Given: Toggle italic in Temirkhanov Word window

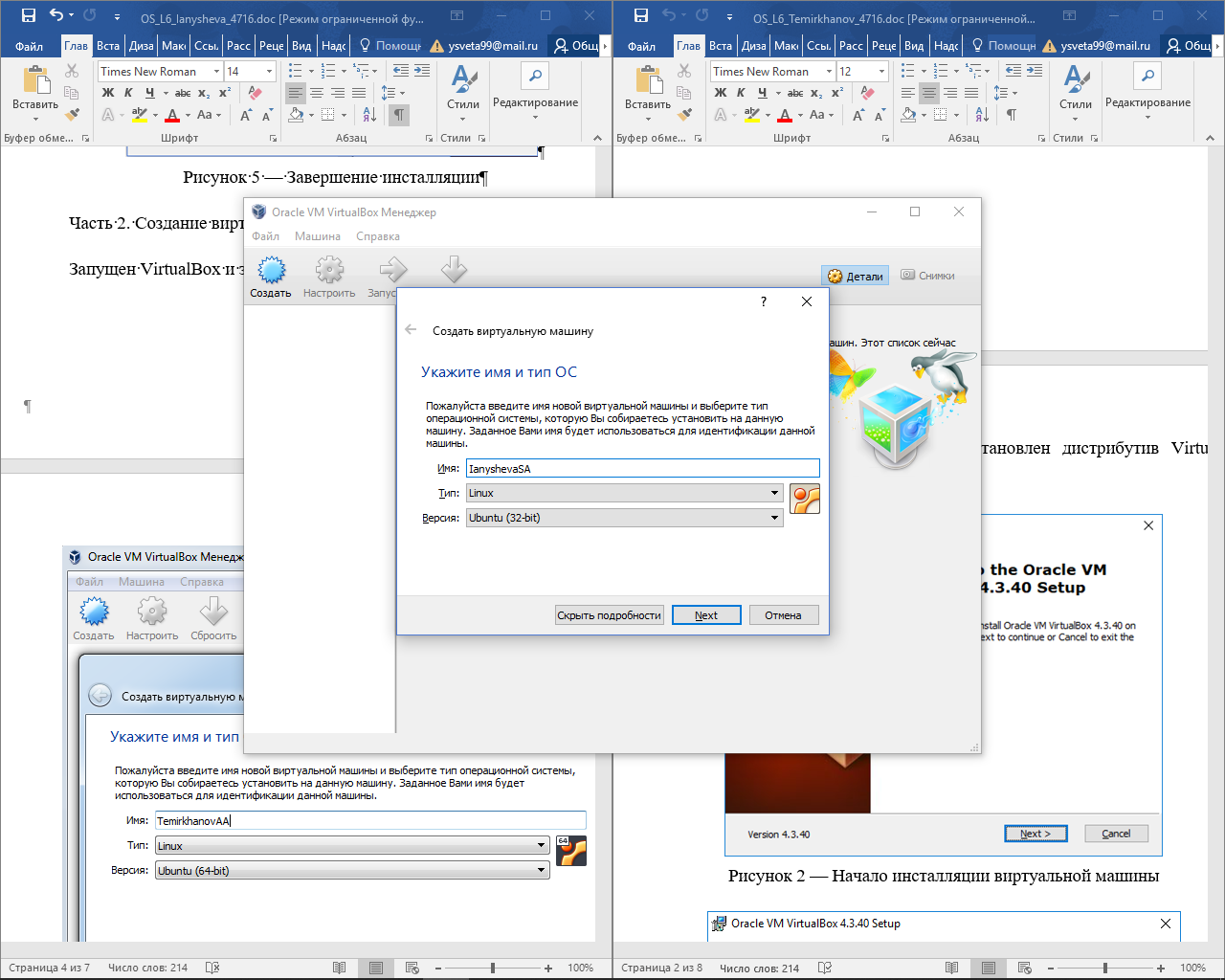Looking at the screenshot, I should tap(741, 93).
